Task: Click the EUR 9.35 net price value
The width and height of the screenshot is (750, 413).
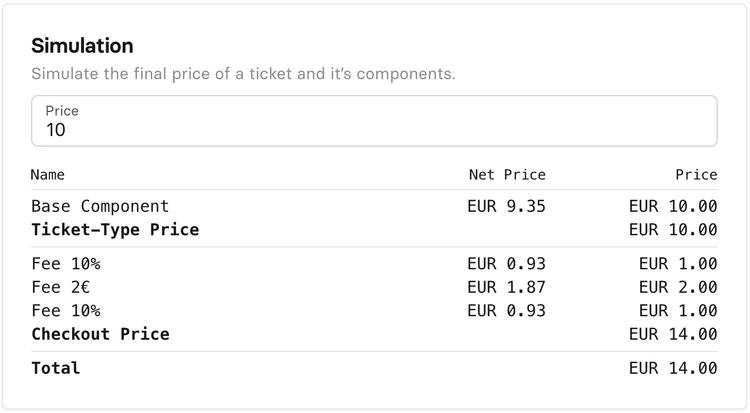Action: coord(507,206)
